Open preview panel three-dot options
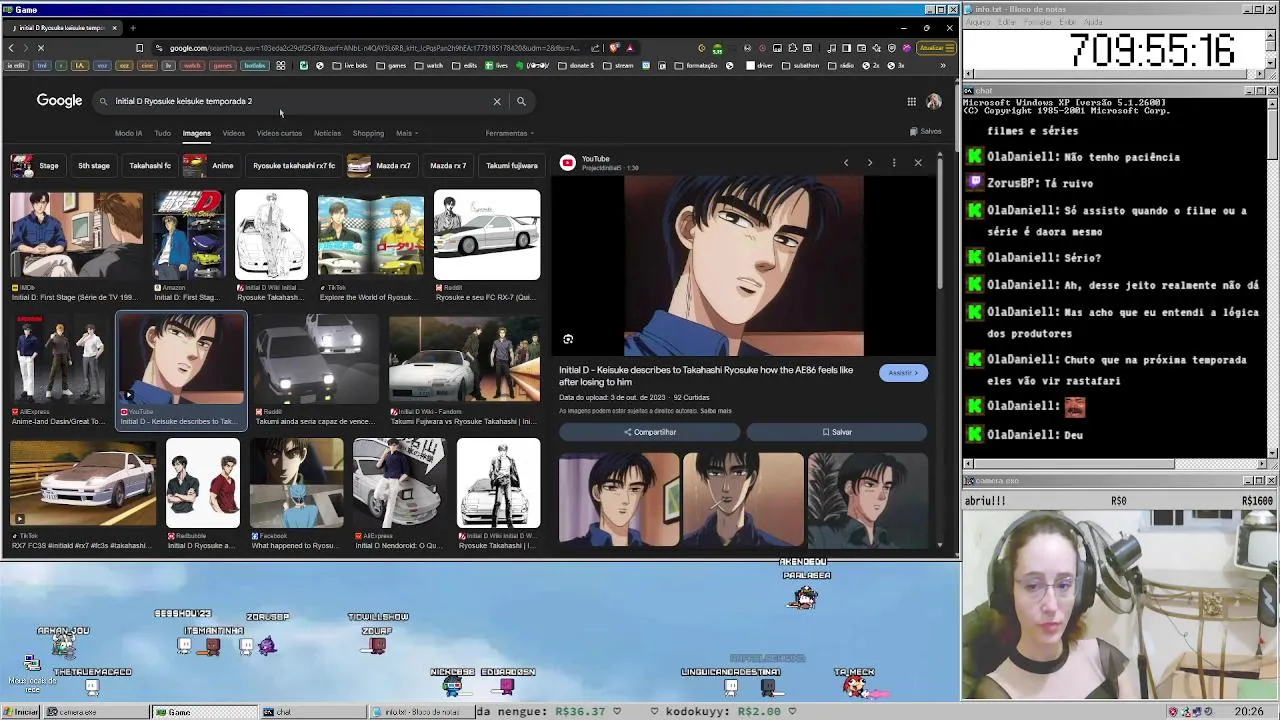1280x720 pixels. (x=894, y=163)
